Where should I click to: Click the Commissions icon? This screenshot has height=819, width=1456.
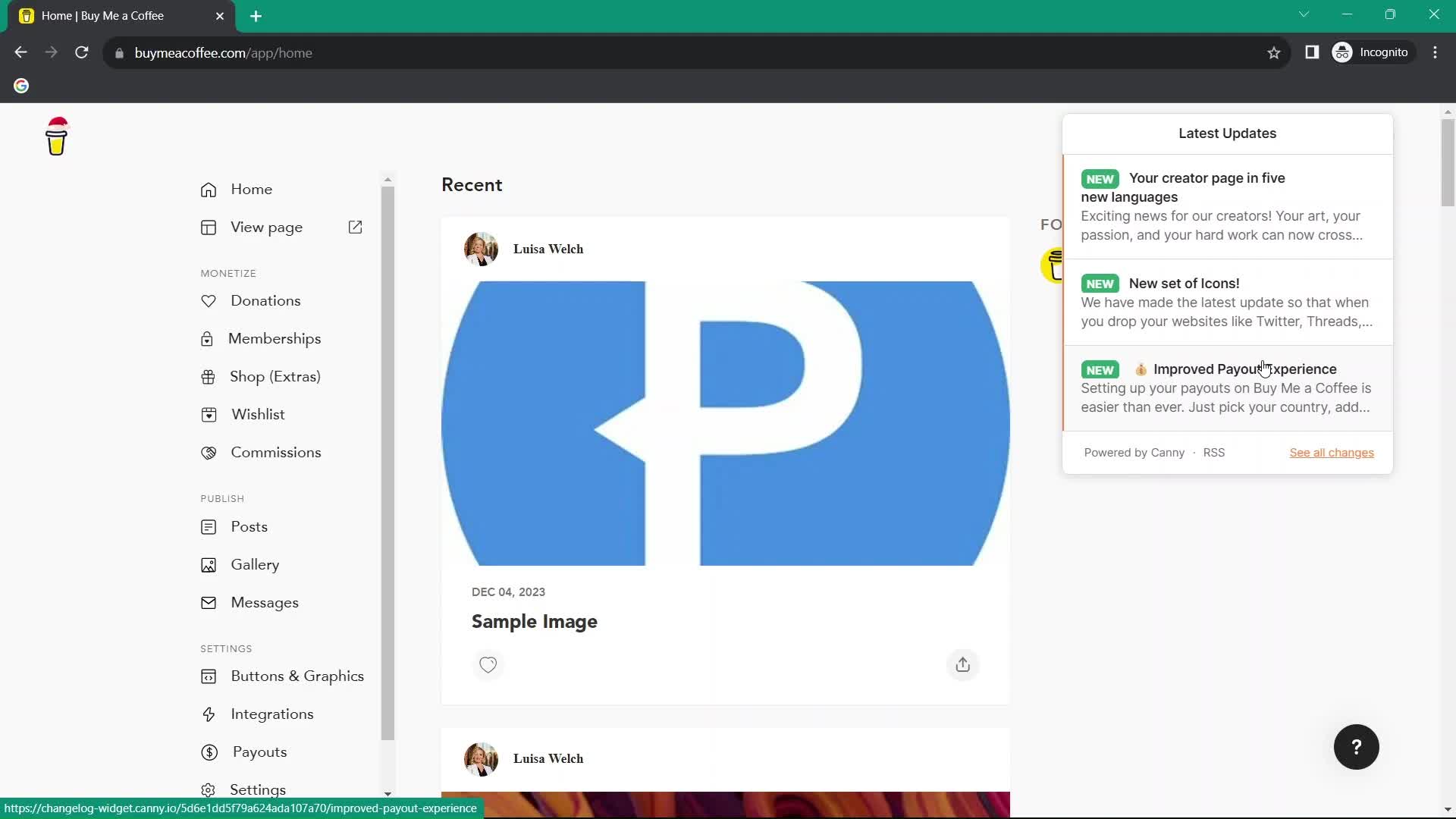click(x=209, y=453)
